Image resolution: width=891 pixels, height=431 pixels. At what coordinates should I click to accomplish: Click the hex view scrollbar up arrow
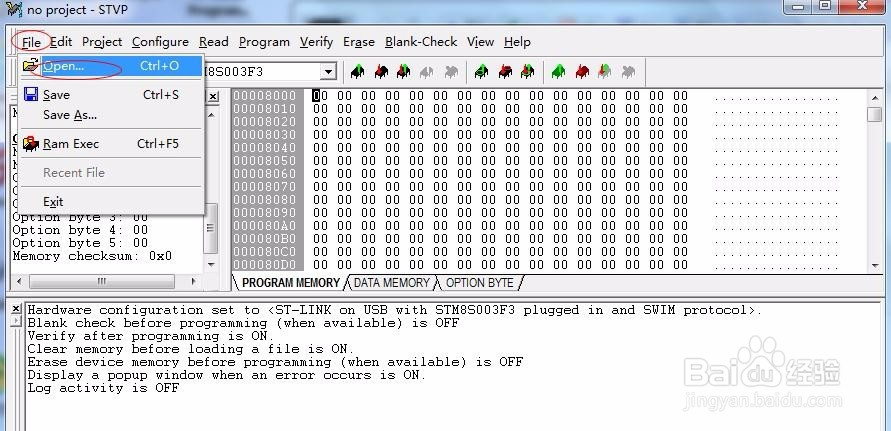pos(875,98)
